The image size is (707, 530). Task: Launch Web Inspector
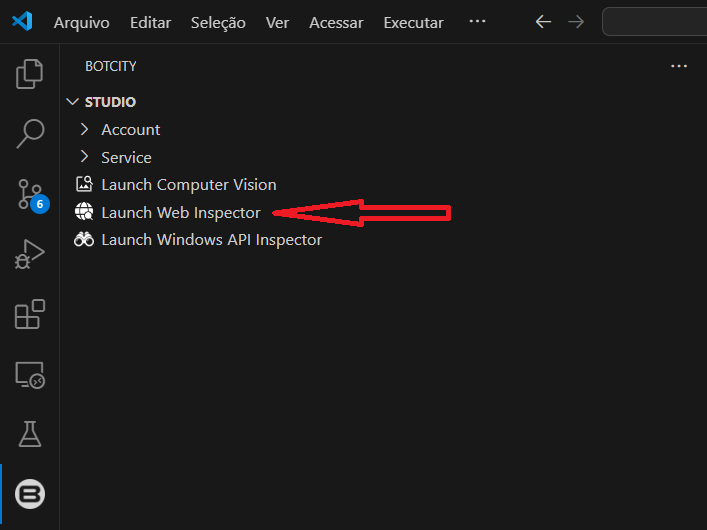point(180,213)
